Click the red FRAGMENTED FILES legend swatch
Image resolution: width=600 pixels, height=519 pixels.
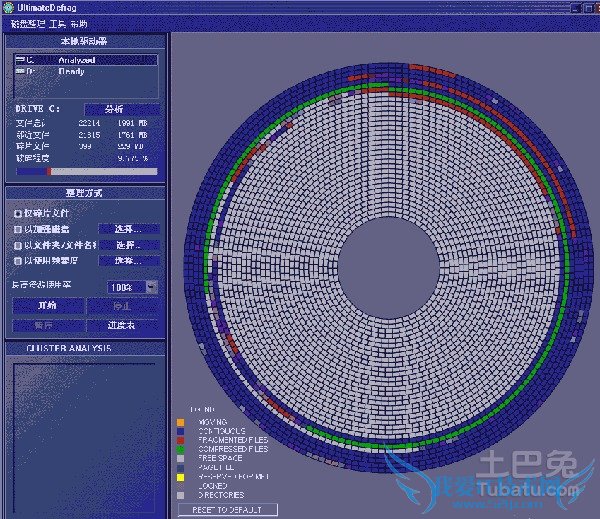click(181, 441)
